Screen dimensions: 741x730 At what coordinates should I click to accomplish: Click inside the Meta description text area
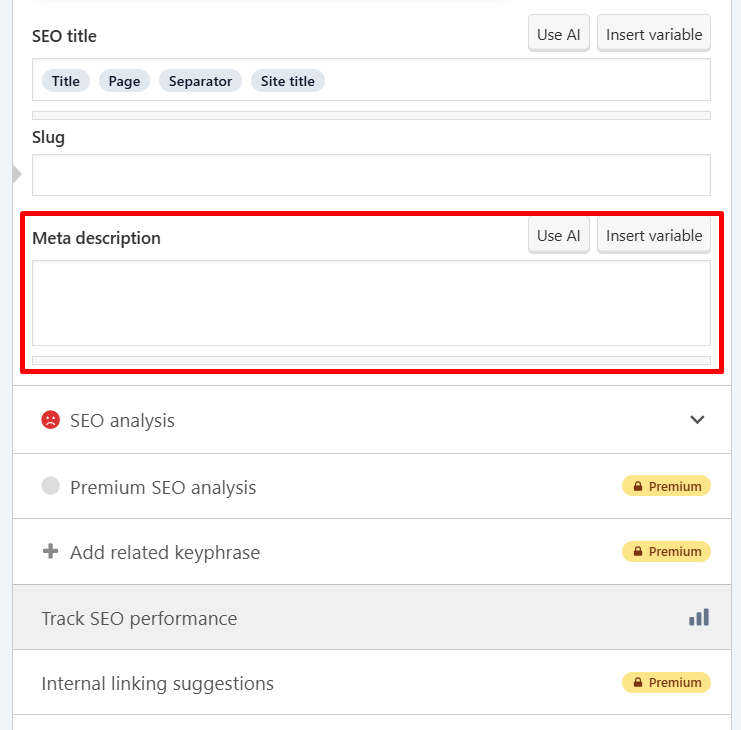(x=371, y=303)
